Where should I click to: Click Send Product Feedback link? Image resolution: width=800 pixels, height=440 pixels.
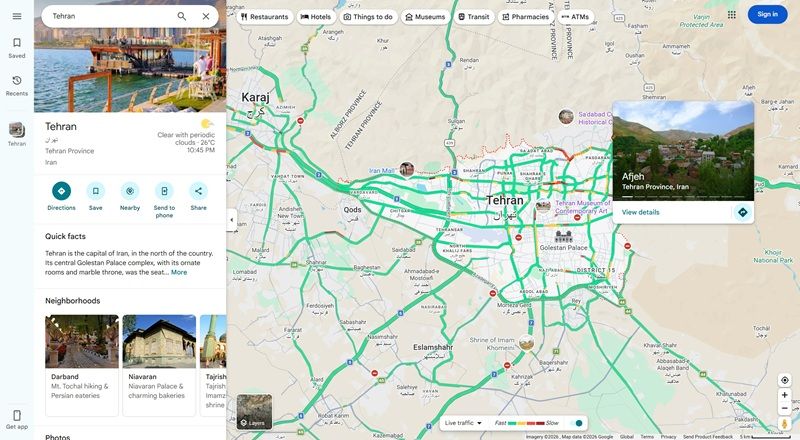coord(708,437)
